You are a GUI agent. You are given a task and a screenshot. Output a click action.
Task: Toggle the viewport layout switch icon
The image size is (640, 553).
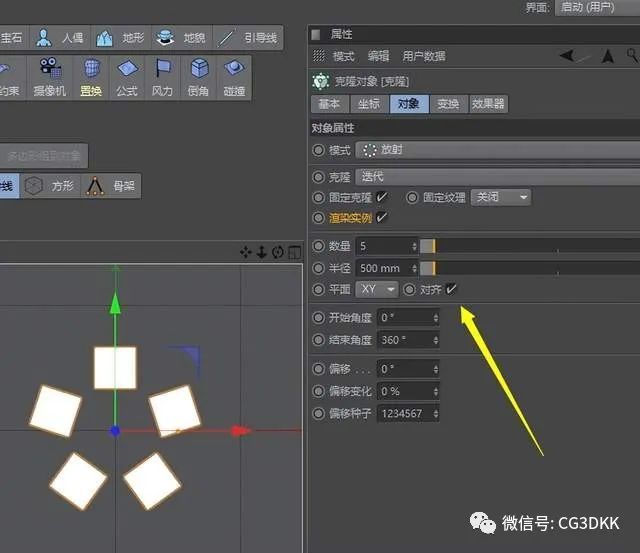pos(295,253)
